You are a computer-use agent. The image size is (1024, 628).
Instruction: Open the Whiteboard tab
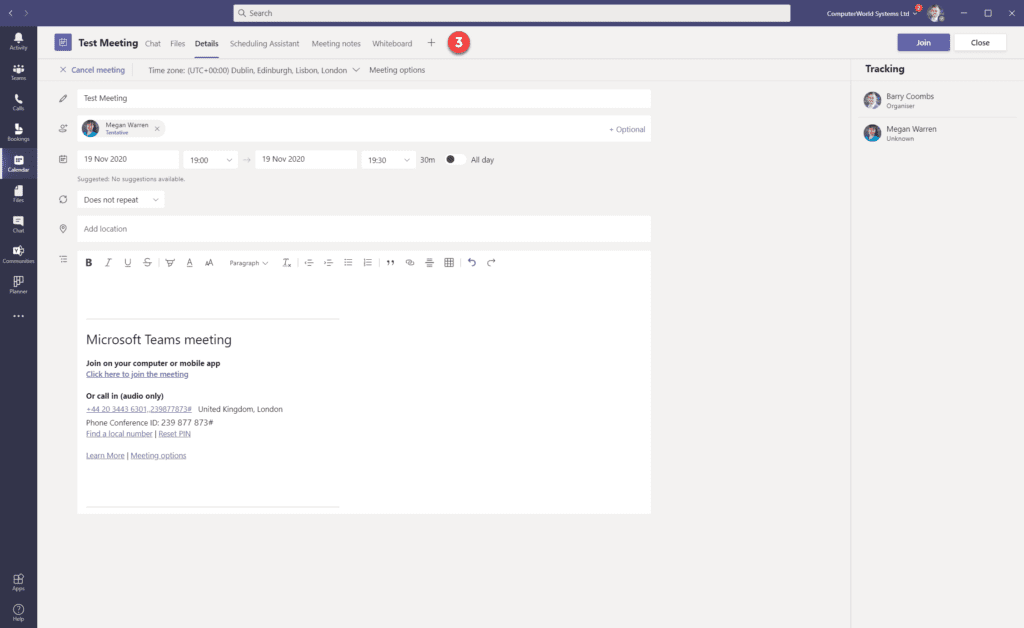coord(392,43)
